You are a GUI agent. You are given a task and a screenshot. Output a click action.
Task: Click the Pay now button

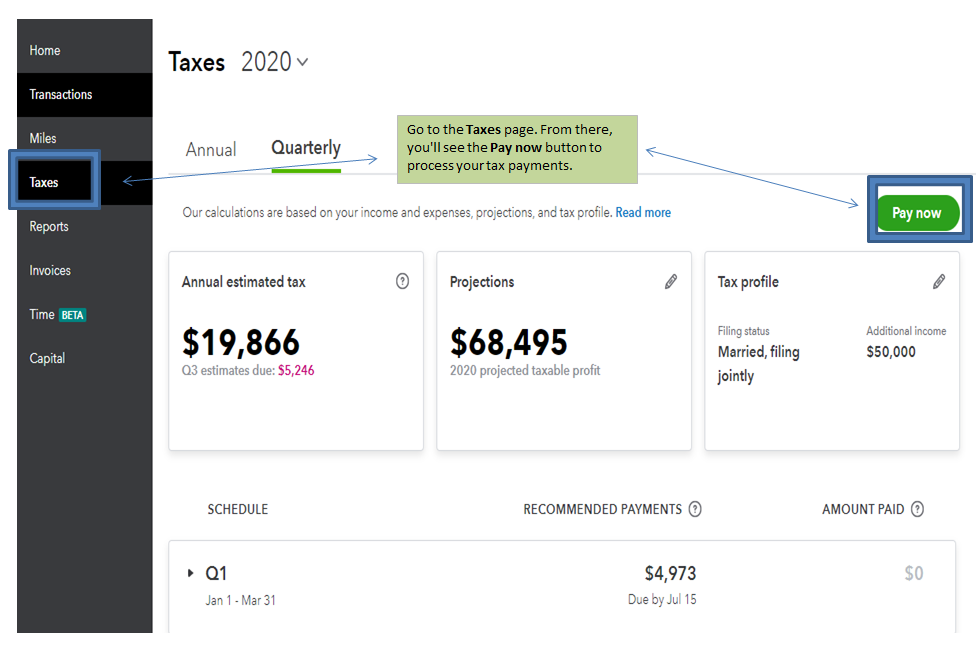click(917, 212)
